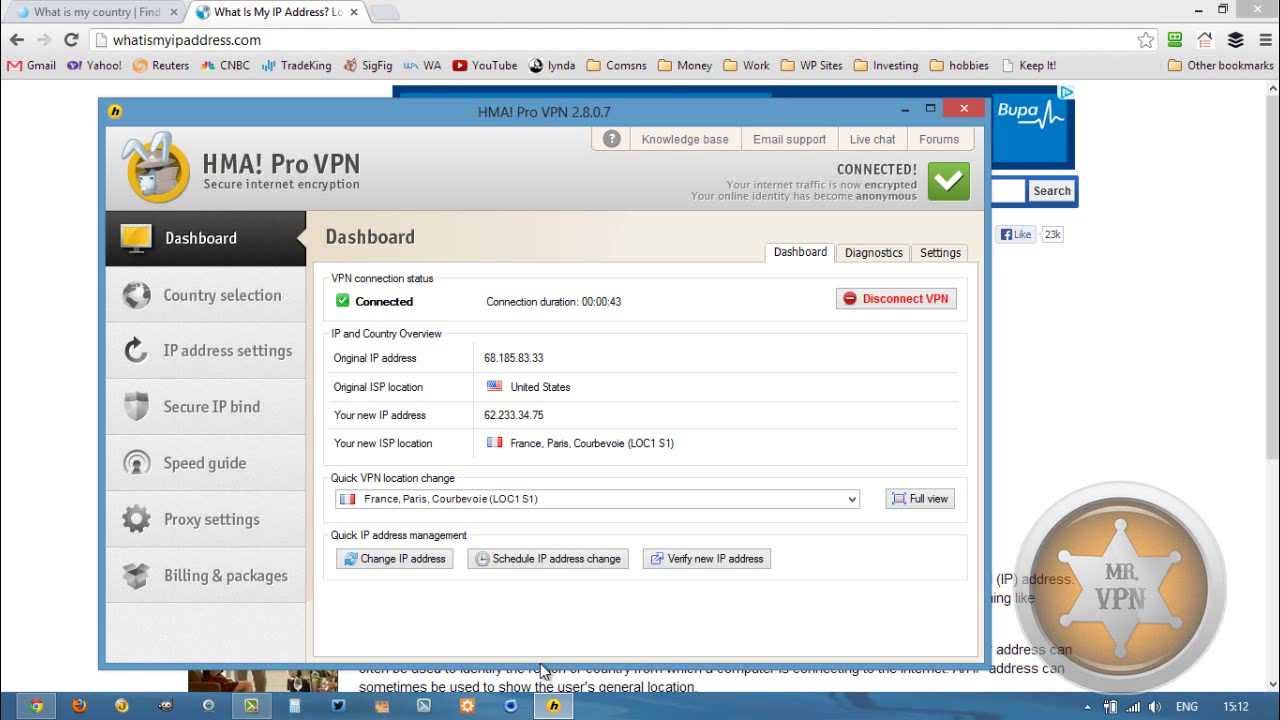
Task: Close the 'What Is My IP Address' tab
Action: 355,12
